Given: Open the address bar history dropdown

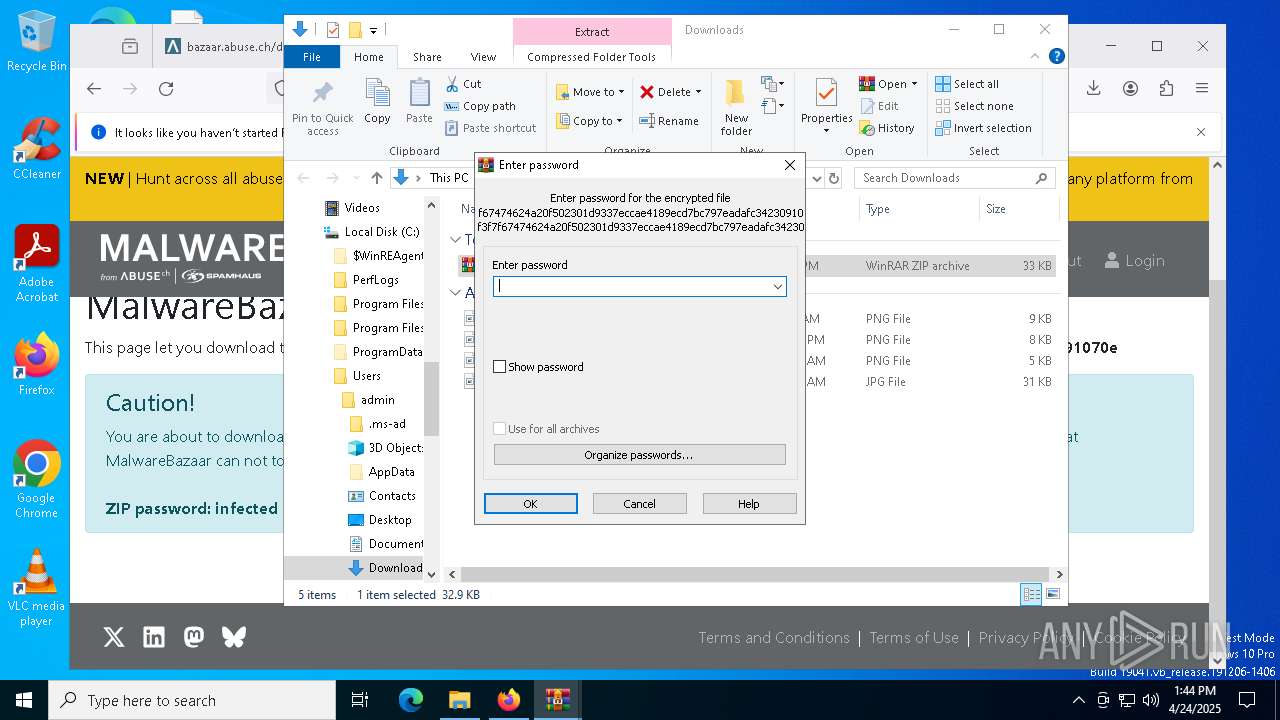Looking at the screenshot, I should pos(817,178).
